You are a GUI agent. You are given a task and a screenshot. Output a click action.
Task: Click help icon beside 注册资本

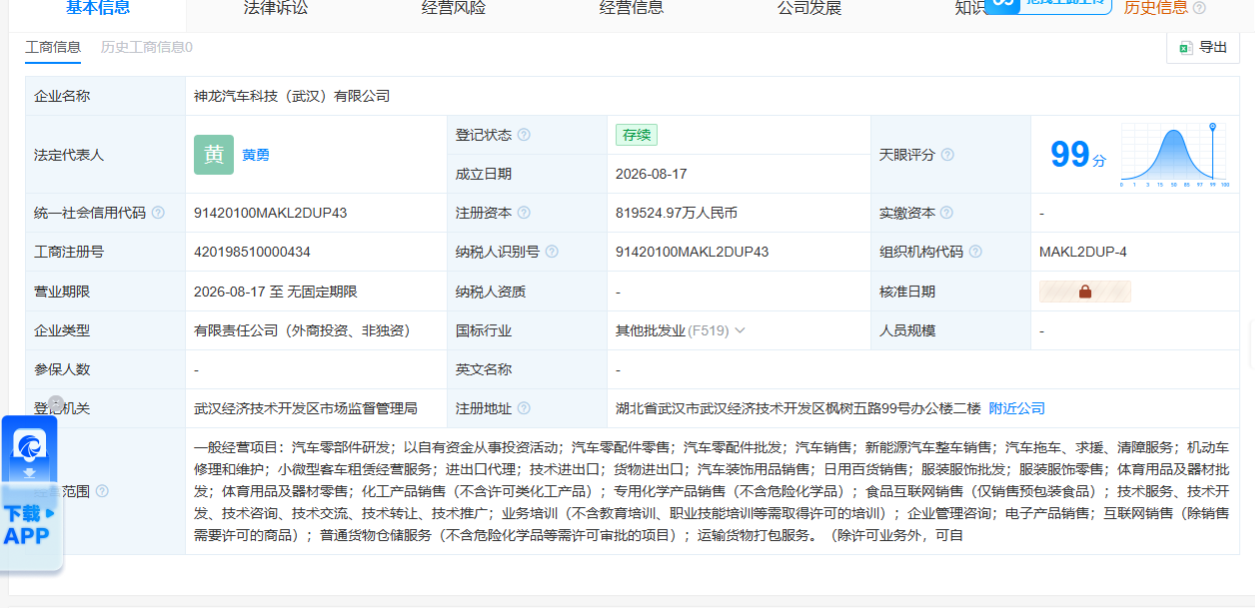[524, 213]
